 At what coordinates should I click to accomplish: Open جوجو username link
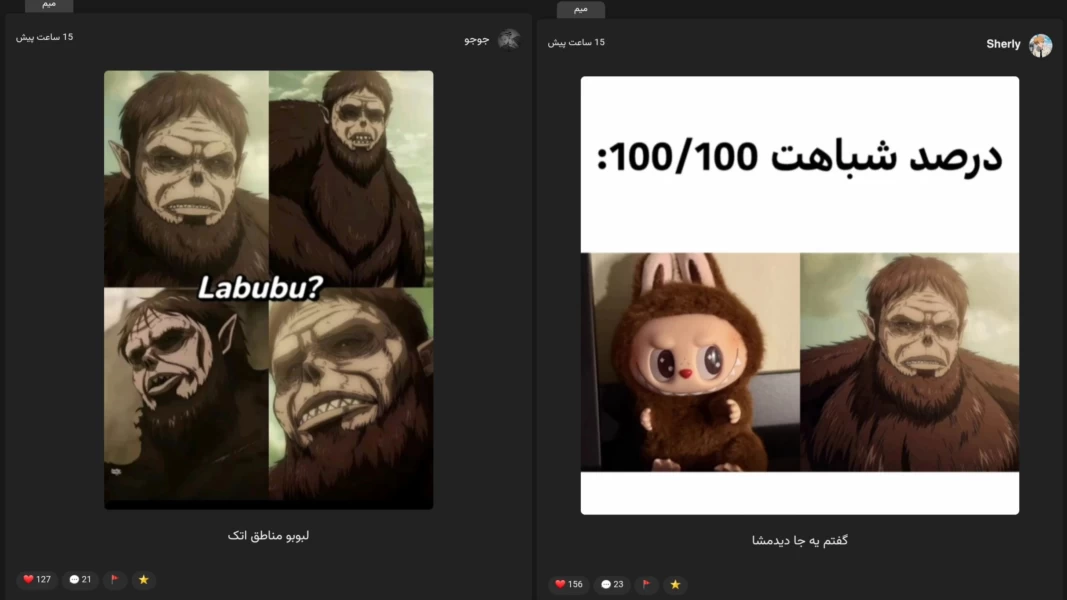click(x=476, y=39)
